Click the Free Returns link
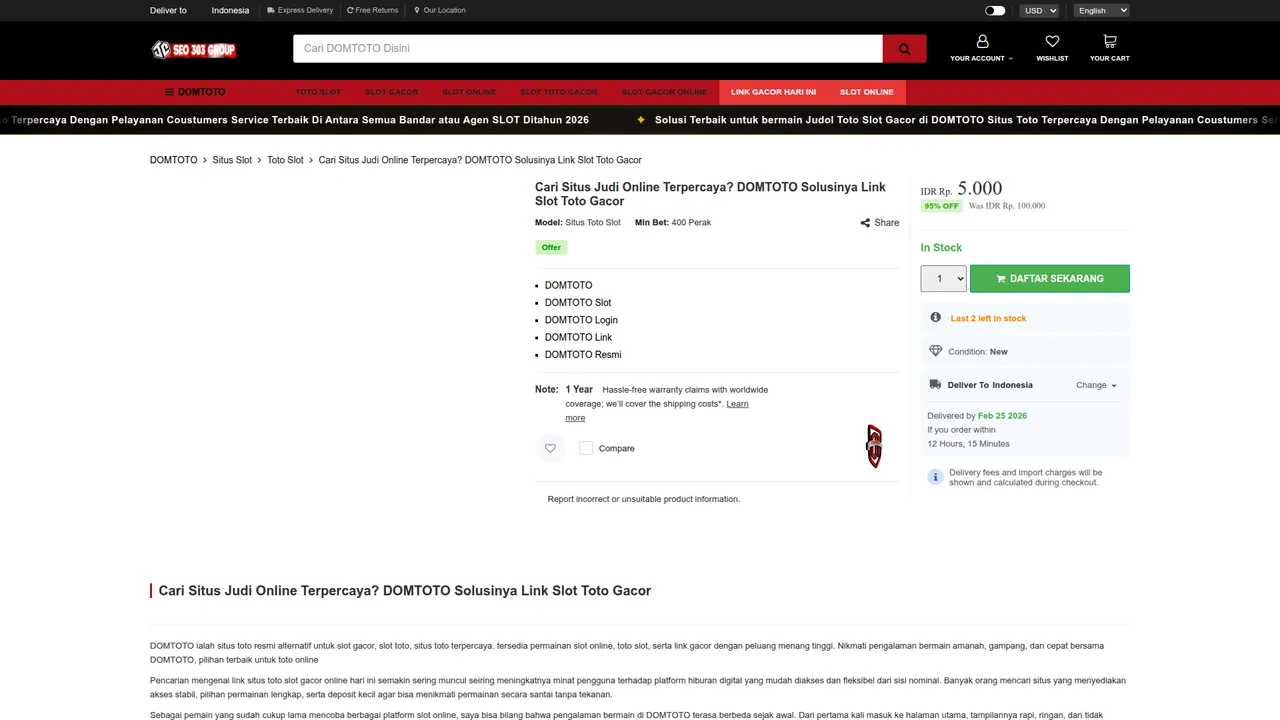 pos(372,10)
